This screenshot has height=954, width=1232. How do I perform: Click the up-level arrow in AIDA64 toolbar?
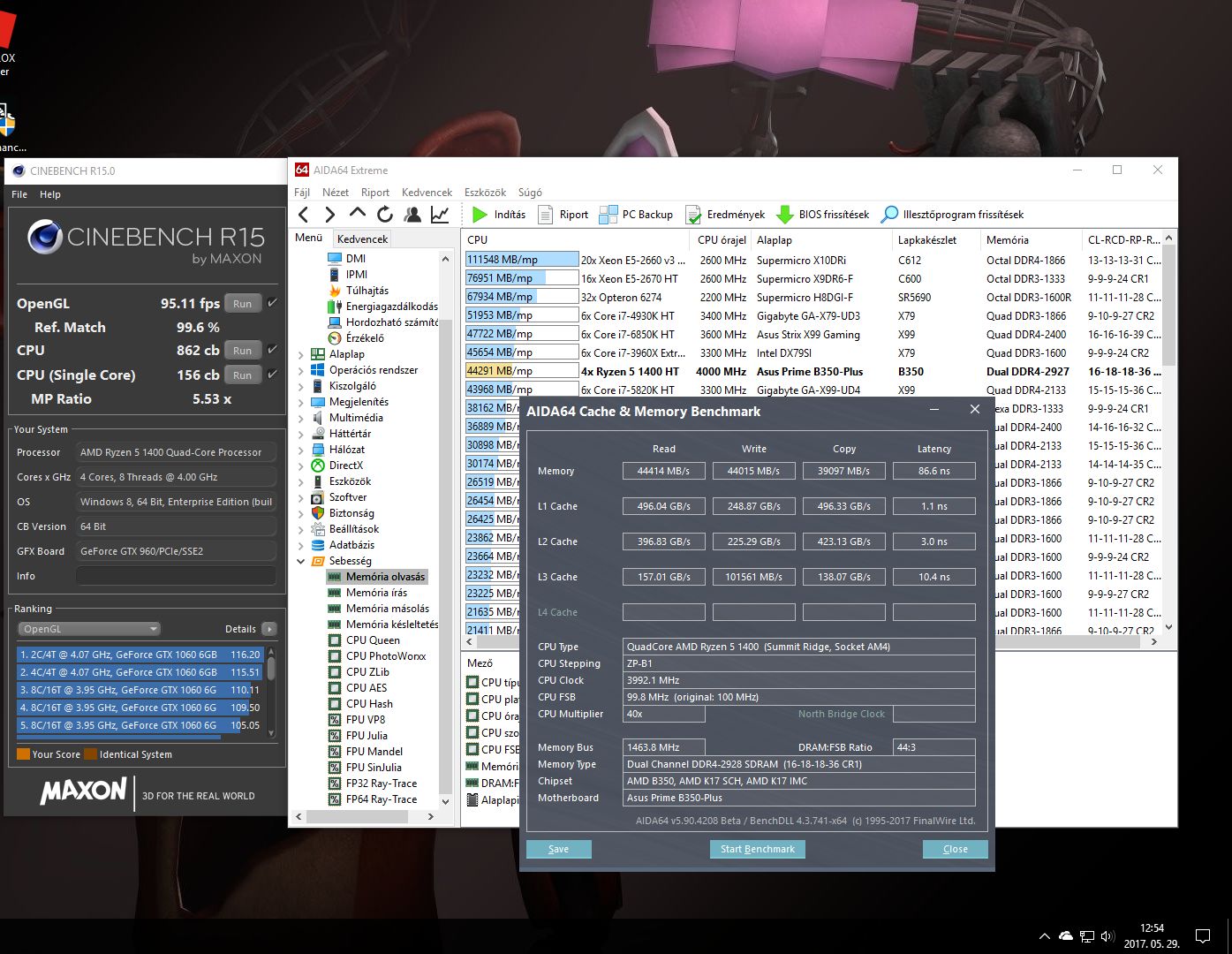pyautogui.click(x=357, y=214)
